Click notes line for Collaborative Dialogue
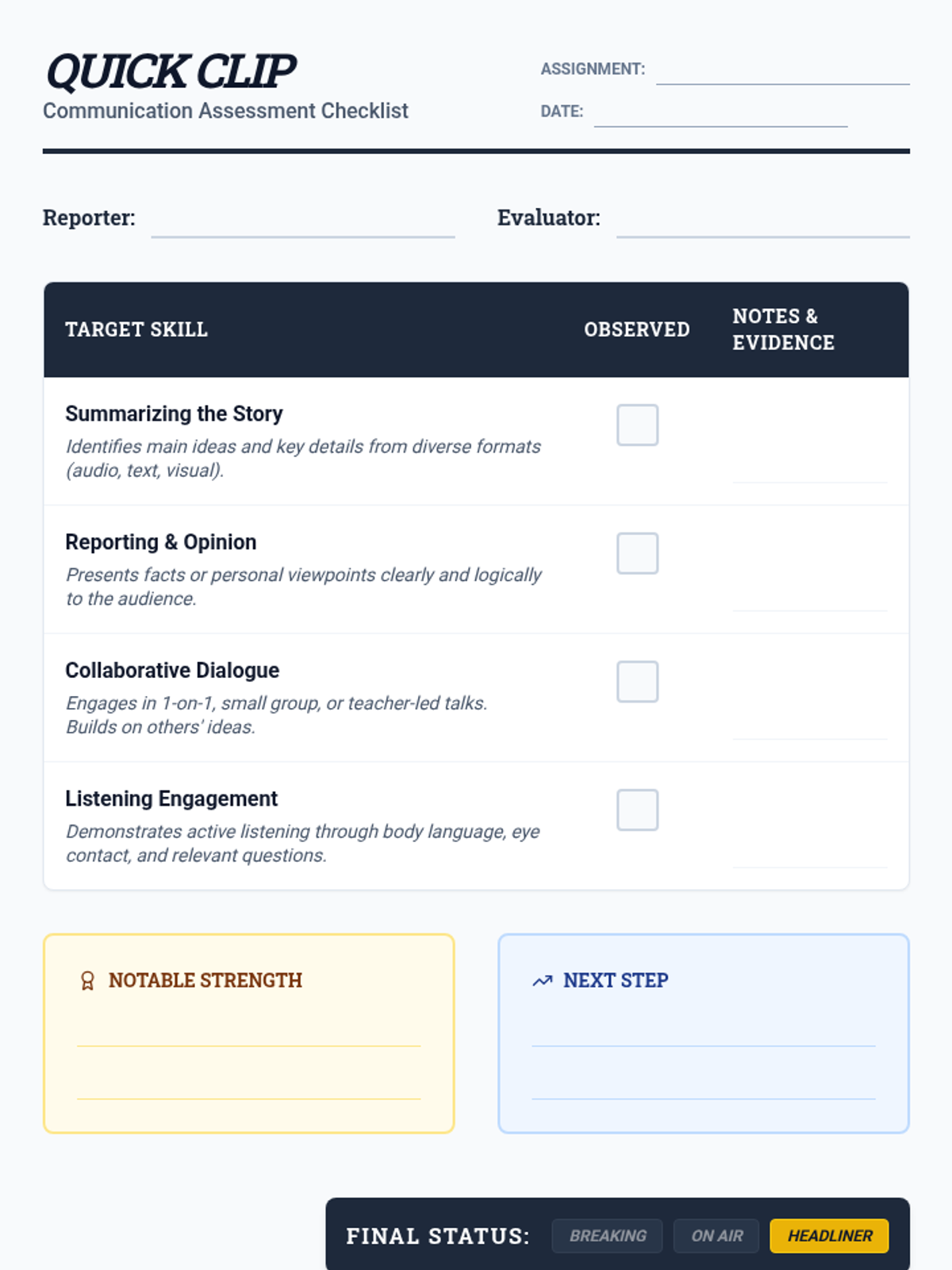Screen dimensions: 952x1270 click(x=809, y=725)
